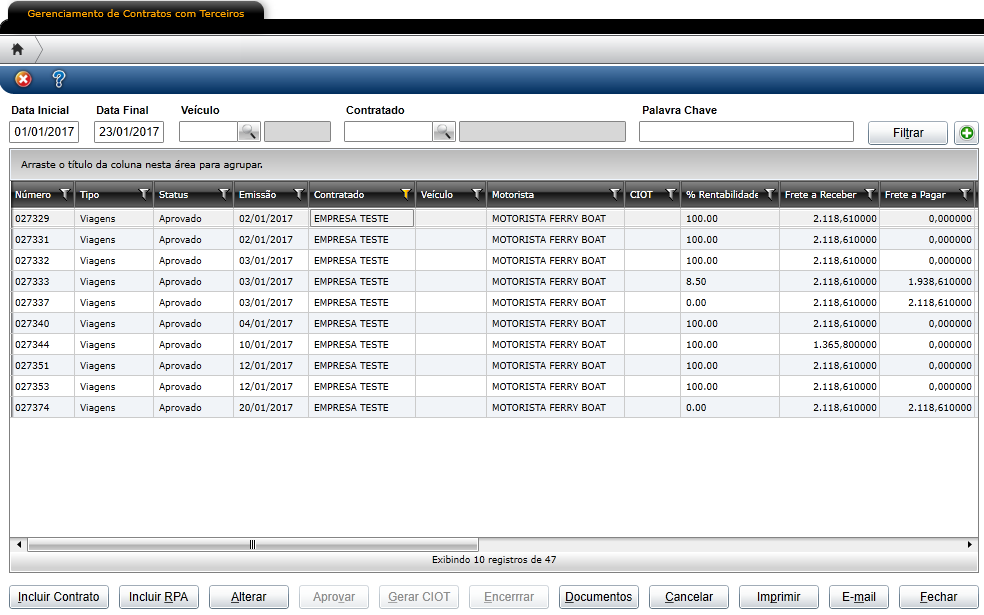Click the Filtrar button
Screen dimensions: 984x615
coord(907,133)
